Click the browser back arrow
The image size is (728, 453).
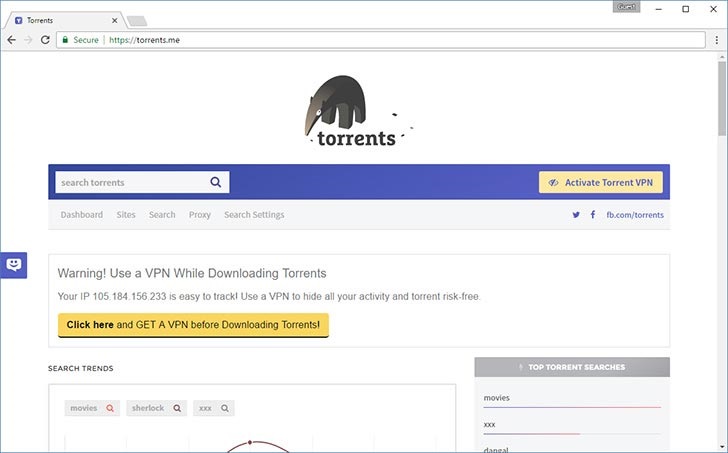pos(12,40)
